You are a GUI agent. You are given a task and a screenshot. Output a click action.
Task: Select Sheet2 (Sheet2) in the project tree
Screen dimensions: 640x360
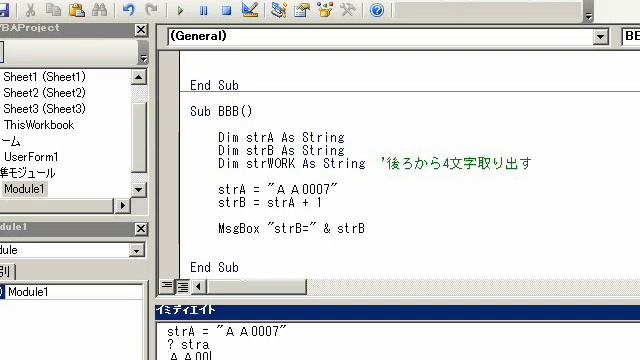coord(44,93)
